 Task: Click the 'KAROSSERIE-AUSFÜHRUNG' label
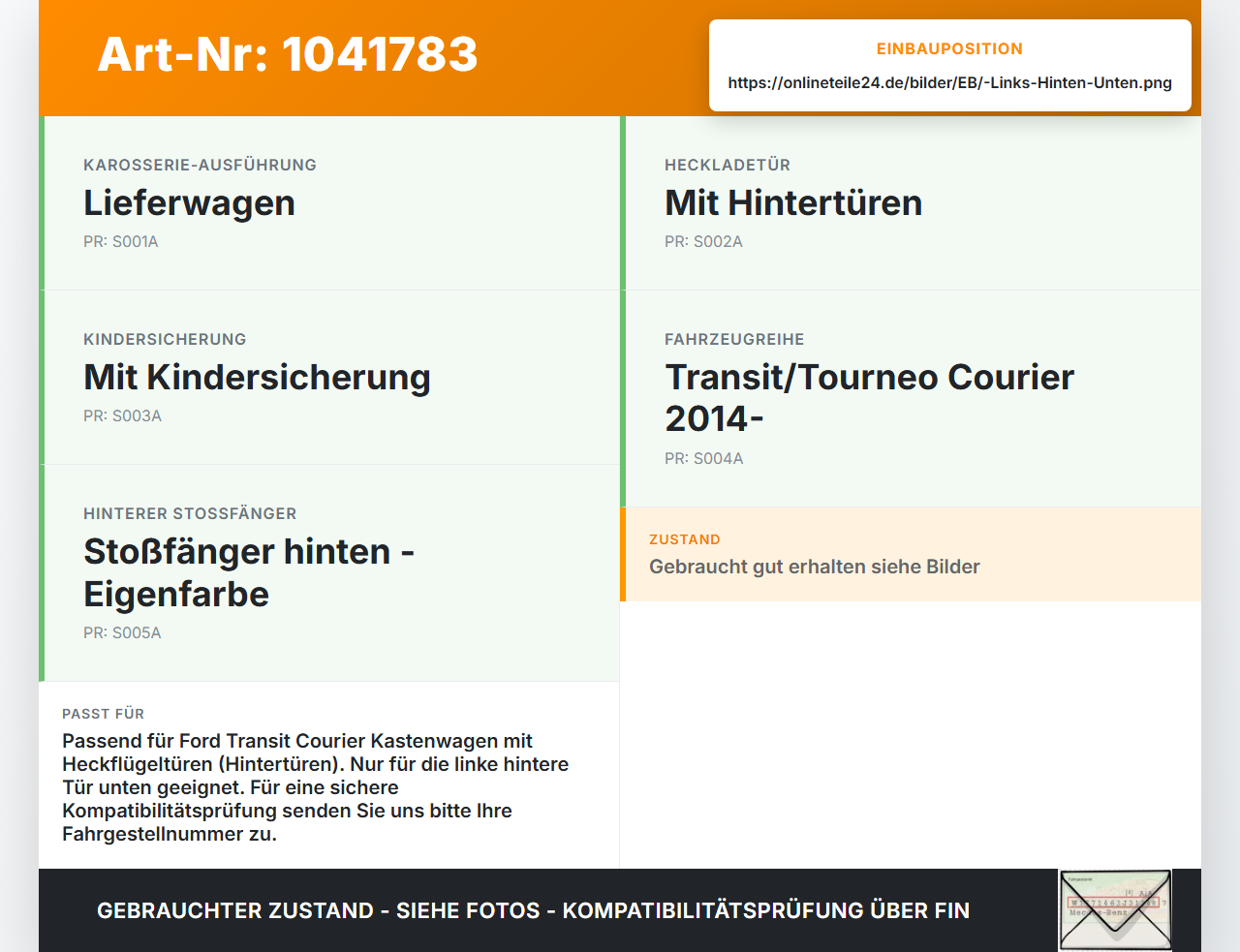point(200,165)
